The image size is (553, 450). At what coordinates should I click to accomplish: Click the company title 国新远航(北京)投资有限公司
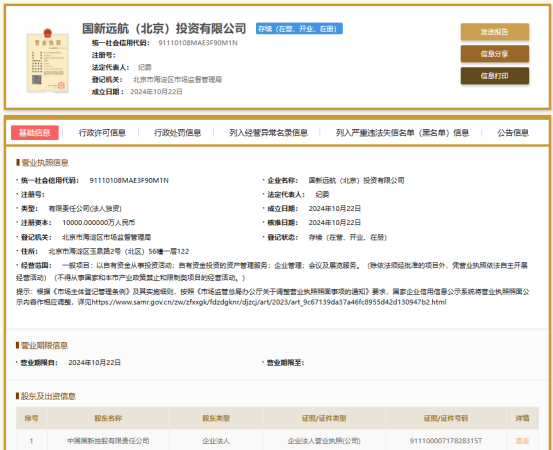[164, 29]
